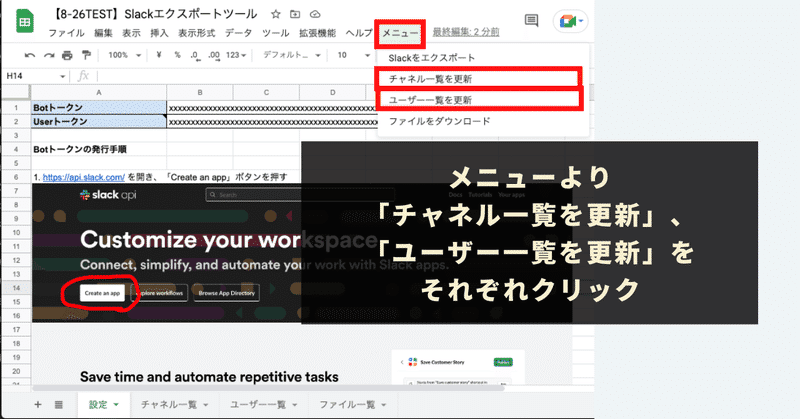
Task: Open the font size 10 dropdown
Action: pyautogui.click(x=353, y=55)
